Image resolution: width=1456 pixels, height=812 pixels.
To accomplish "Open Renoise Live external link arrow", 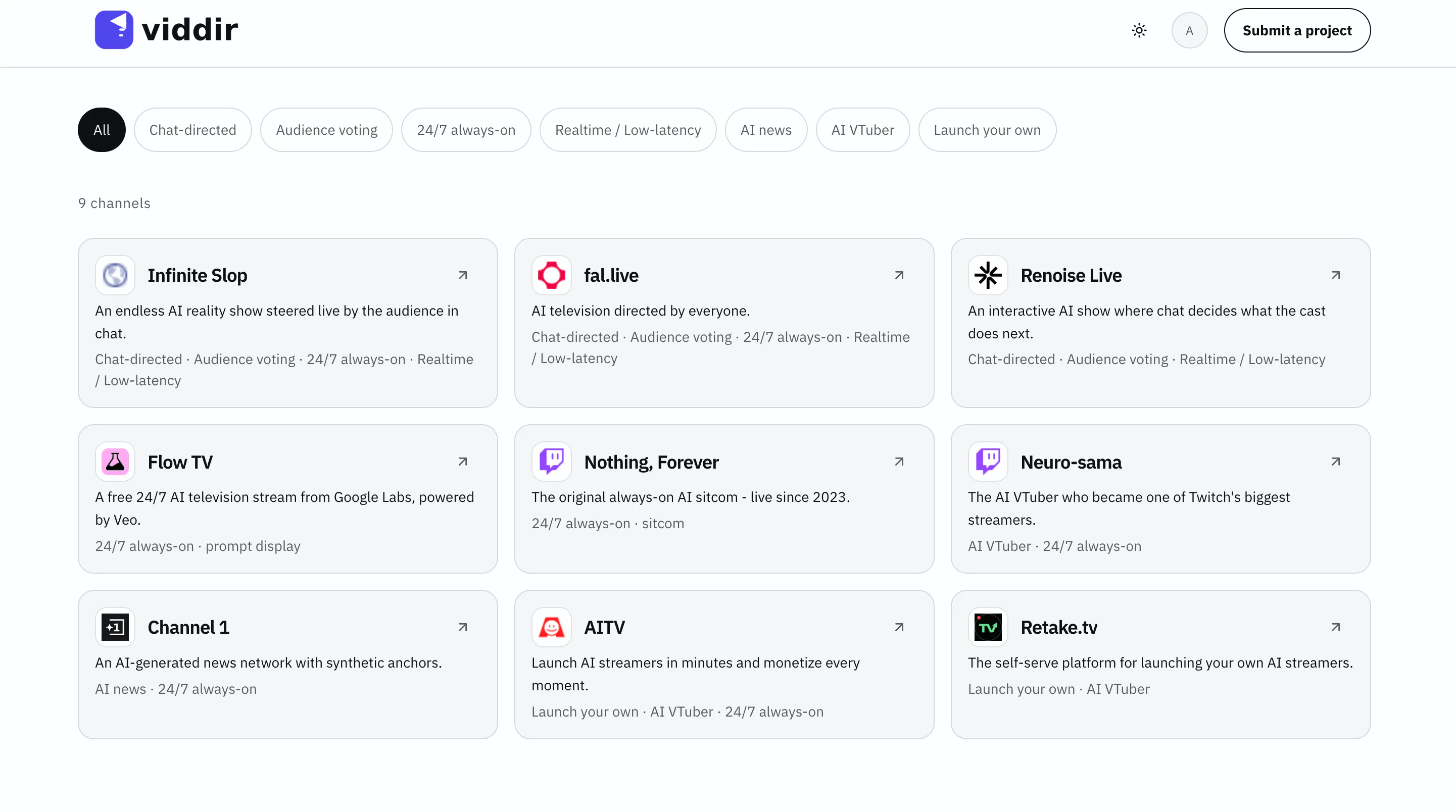I will (x=1336, y=275).
